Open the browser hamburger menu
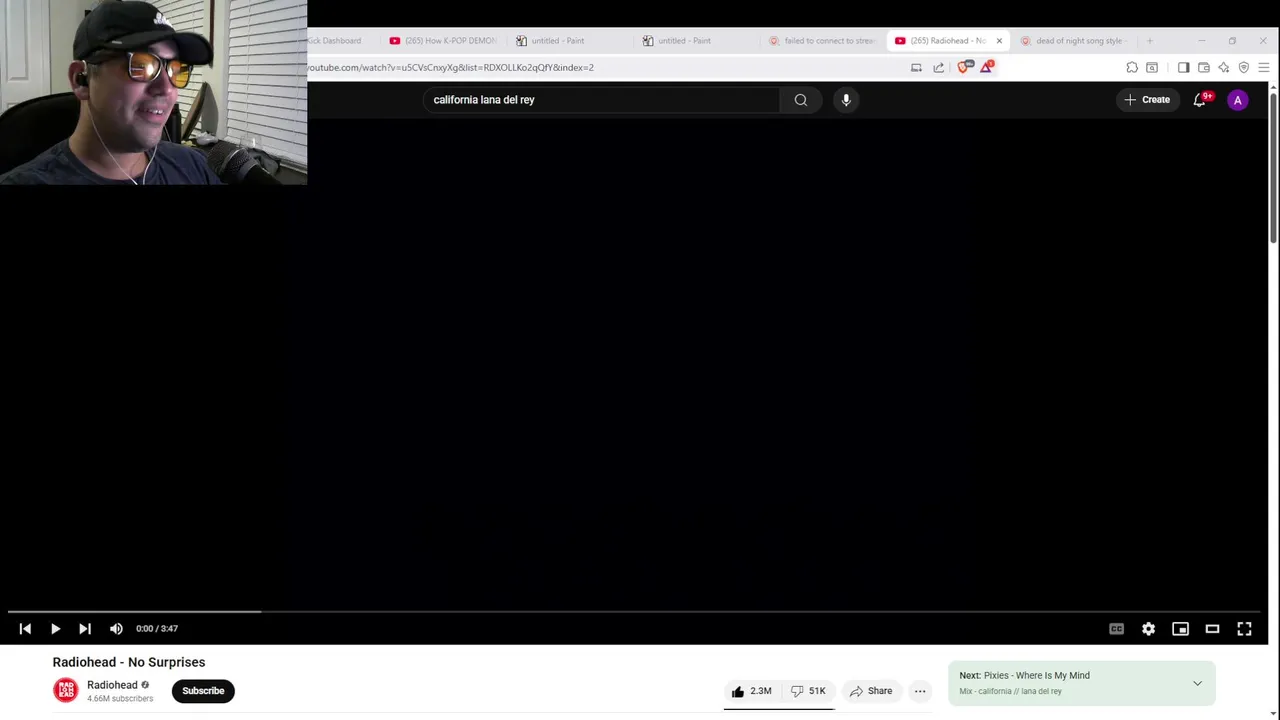The height and width of the screenshot is (720, 1280). [x=1264, y=68]
